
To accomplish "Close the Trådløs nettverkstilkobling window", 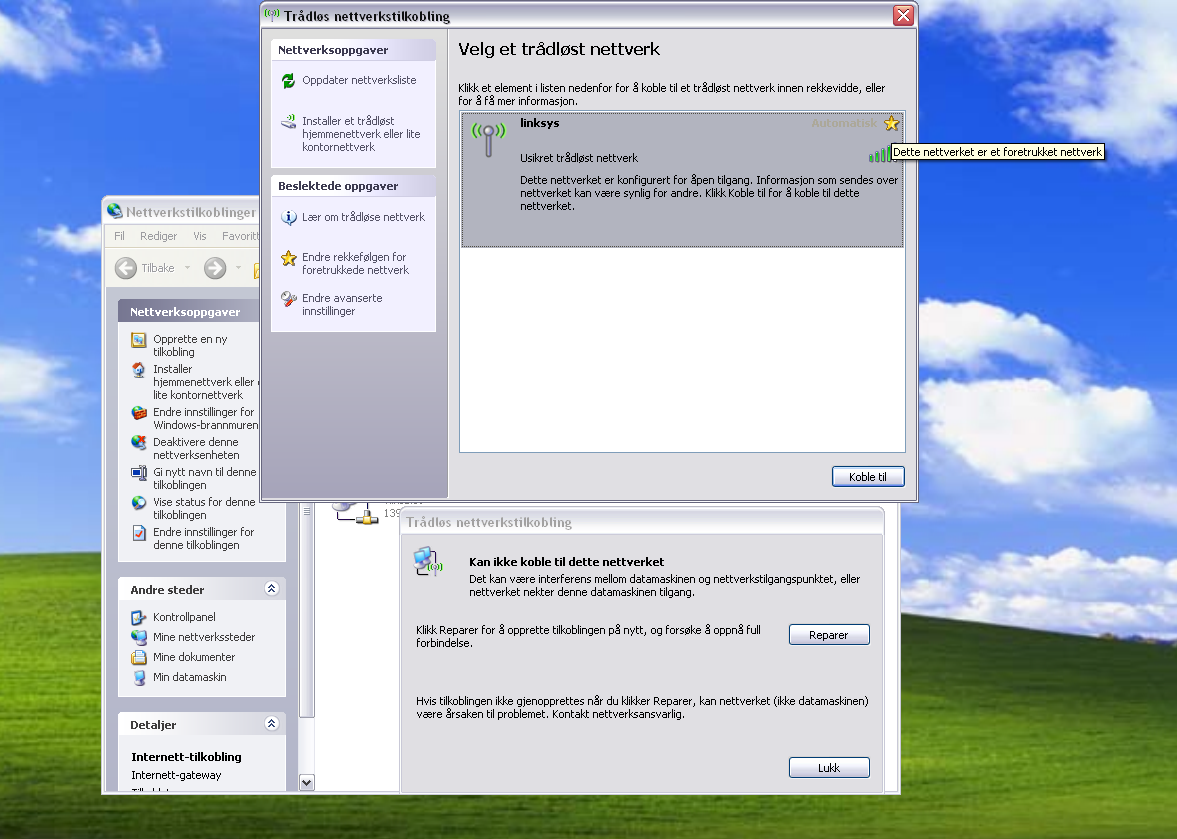I will coord(903,15).
